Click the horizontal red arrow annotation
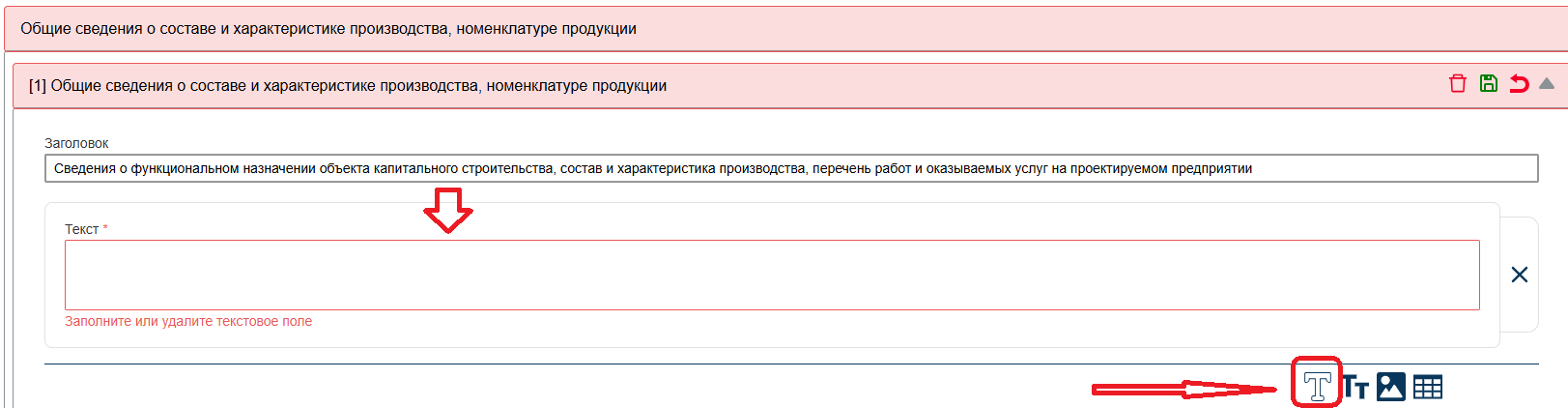1568x408 pixels. [1183, 390]
